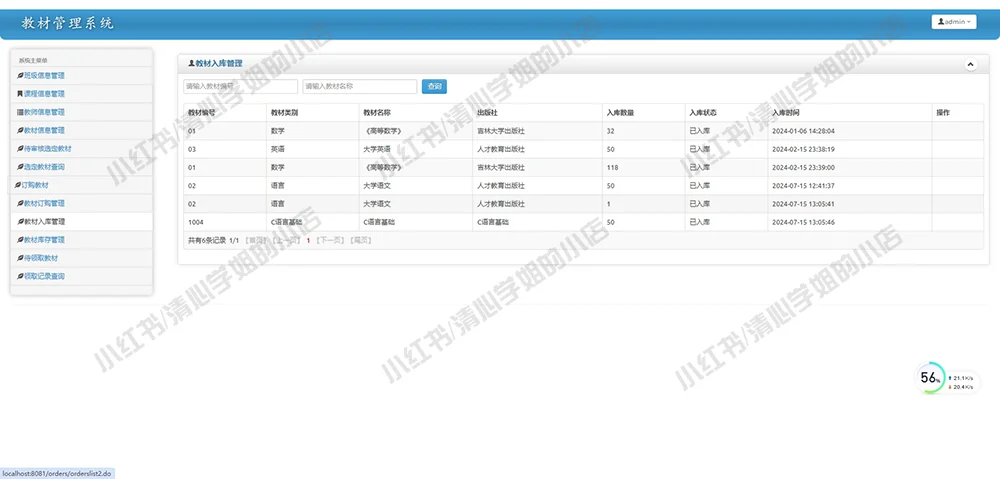
Task: Click the 首页 pagination link
Action: pos(256,240)
